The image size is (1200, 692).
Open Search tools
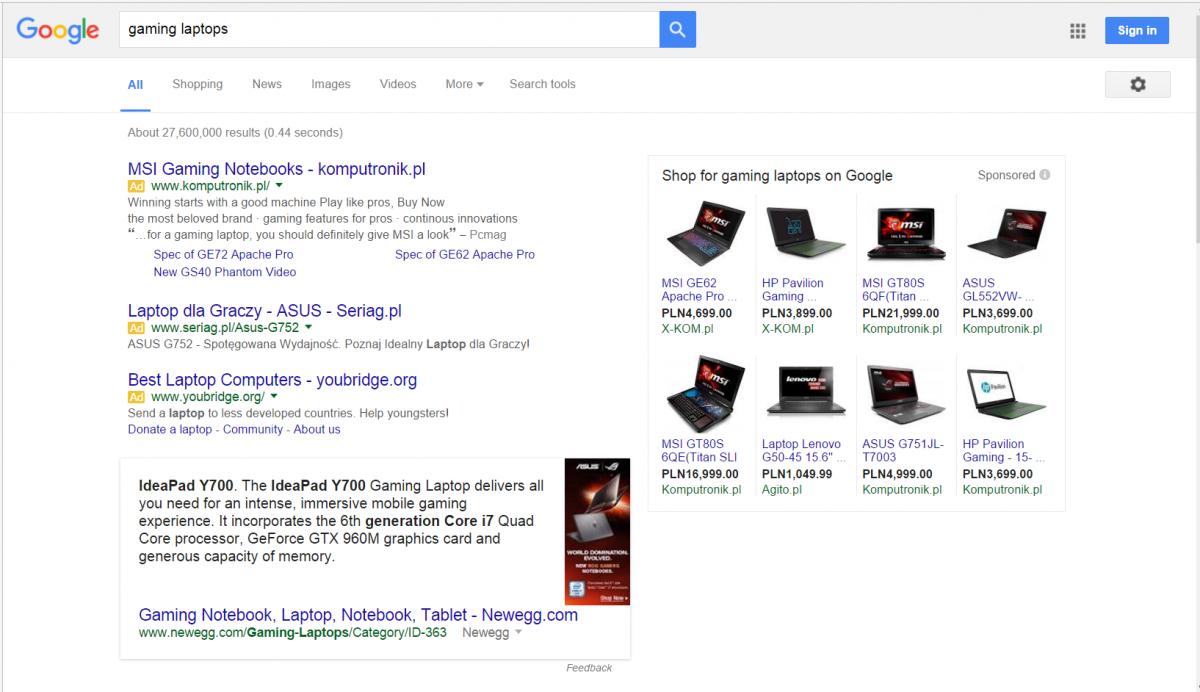pos(542,84)
